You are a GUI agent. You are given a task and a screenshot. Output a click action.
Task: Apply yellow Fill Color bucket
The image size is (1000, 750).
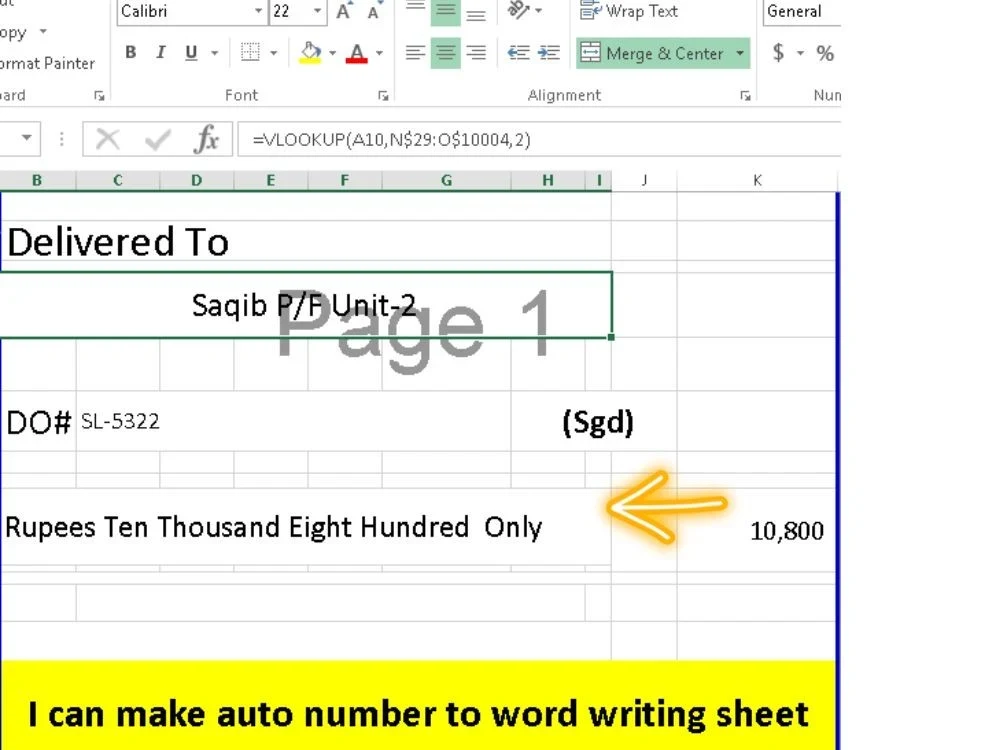pyautogui.click(x=311, y=52)
